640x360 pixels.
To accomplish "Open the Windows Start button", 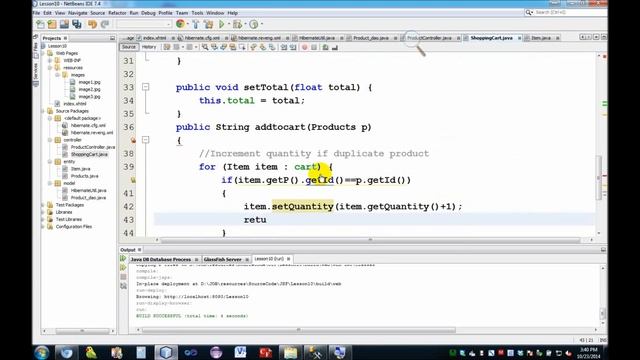I will [42, 352].
